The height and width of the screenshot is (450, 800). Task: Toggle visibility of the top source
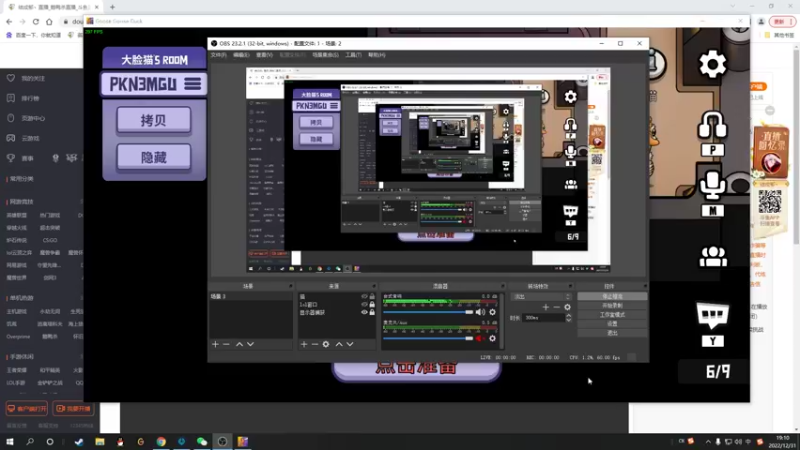click(x=364, y=296)
